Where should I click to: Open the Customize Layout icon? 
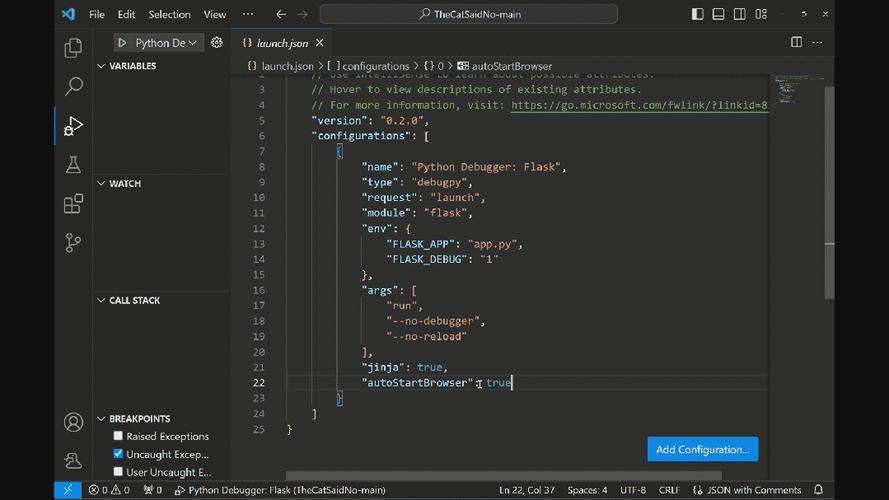[761, 14]
